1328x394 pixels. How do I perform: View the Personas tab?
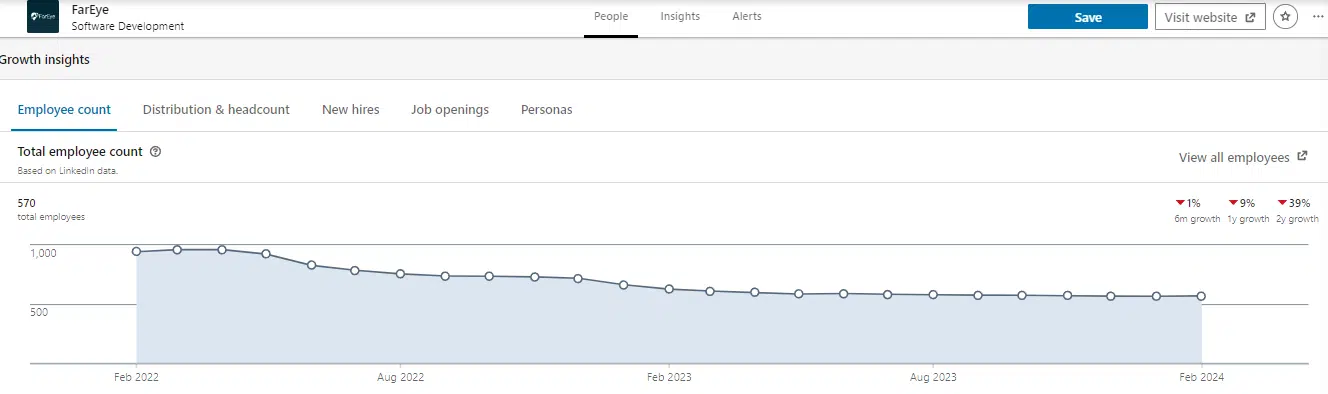547,110
